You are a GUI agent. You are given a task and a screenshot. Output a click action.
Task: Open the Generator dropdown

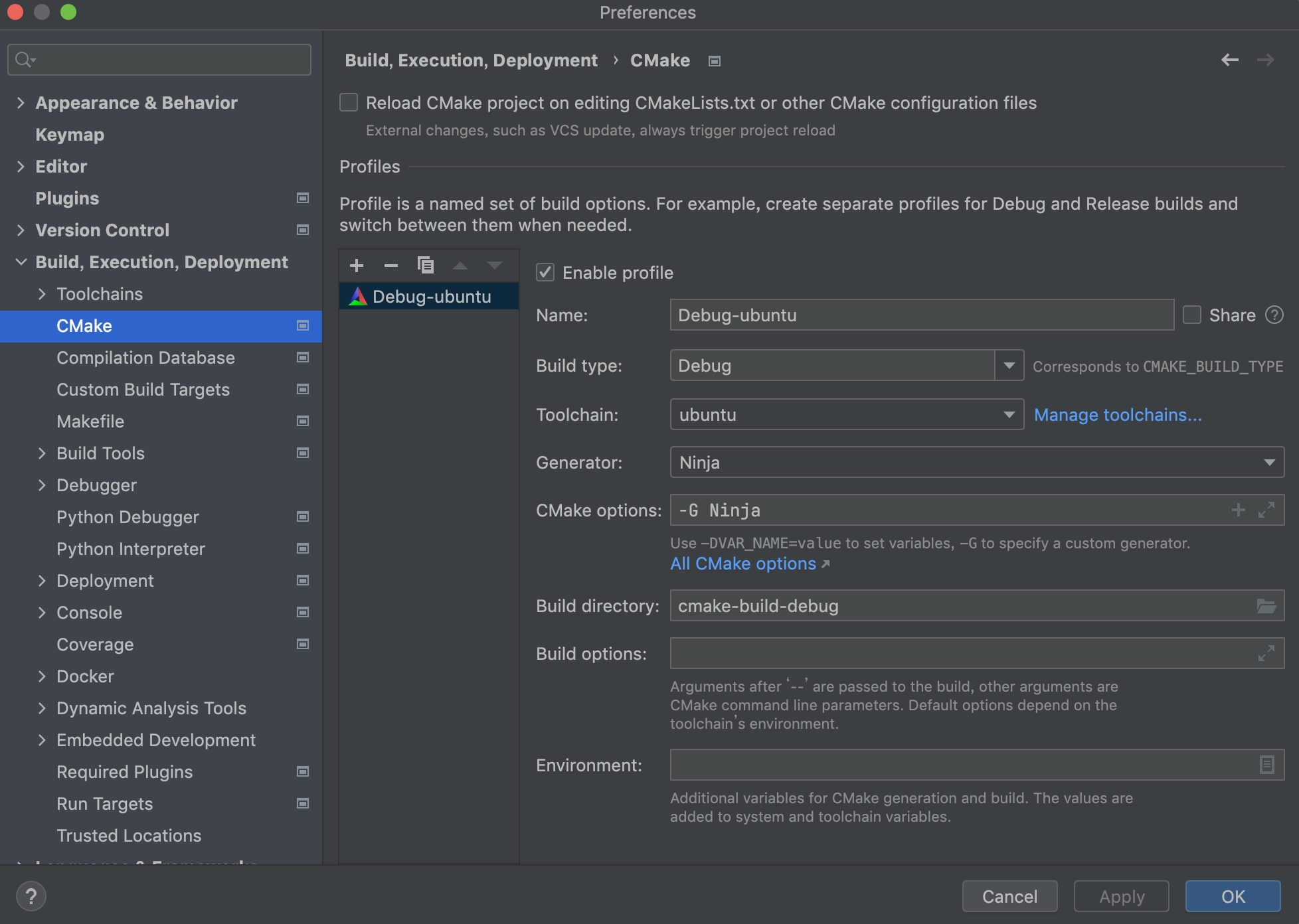click(x=1269, y=463)
